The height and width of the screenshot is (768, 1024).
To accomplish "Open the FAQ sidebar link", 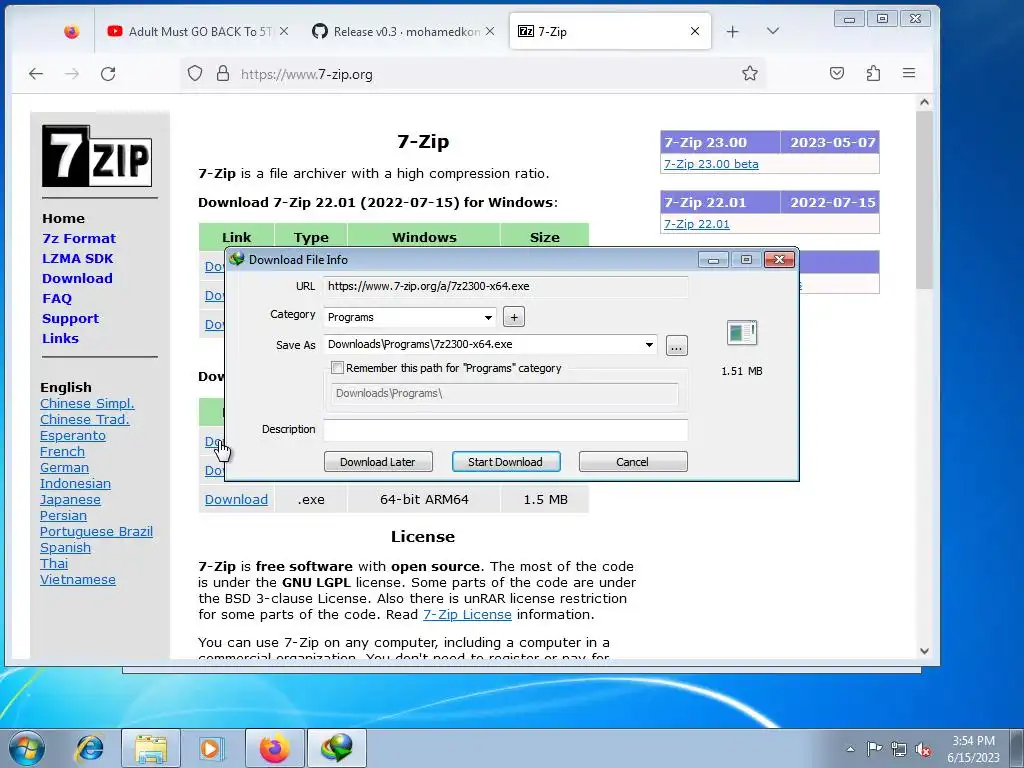I will click(x=57, y=298).
